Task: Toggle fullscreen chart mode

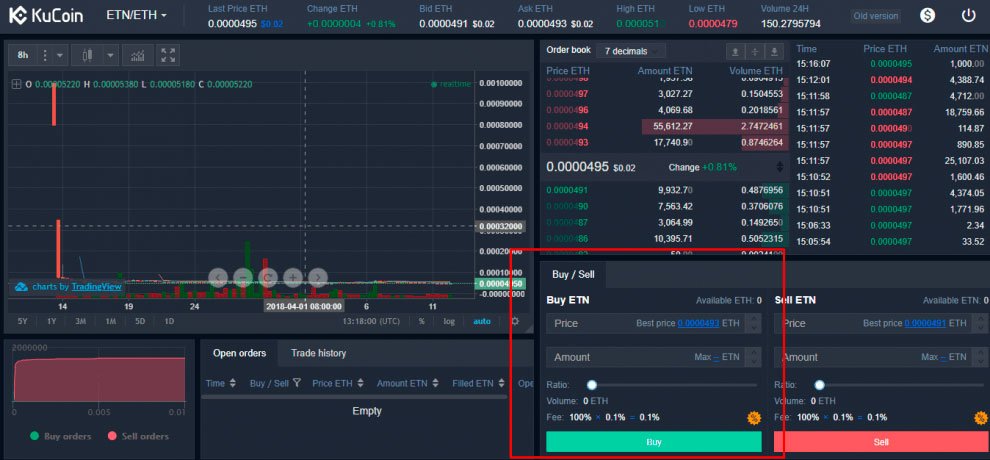Action: coord(168,56)
